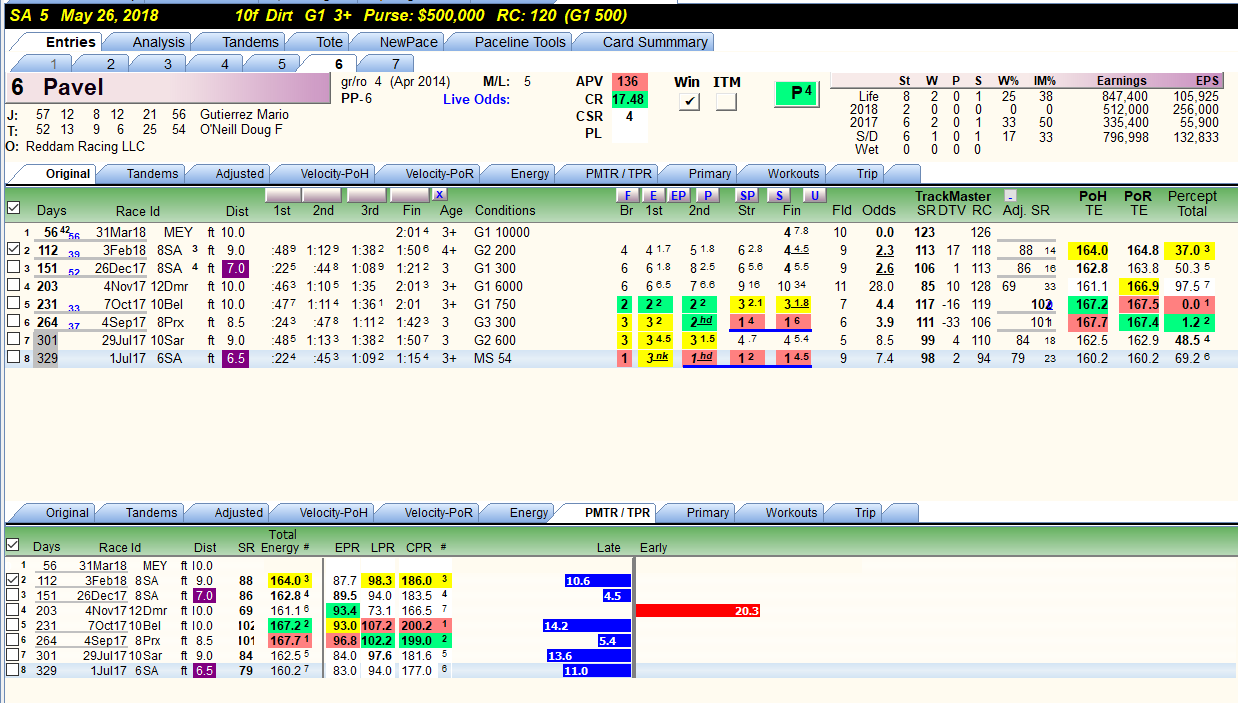1238x703 pixels.
Task: Click the purple 7.0 distance cell in upper table
Action: (236, 268)
